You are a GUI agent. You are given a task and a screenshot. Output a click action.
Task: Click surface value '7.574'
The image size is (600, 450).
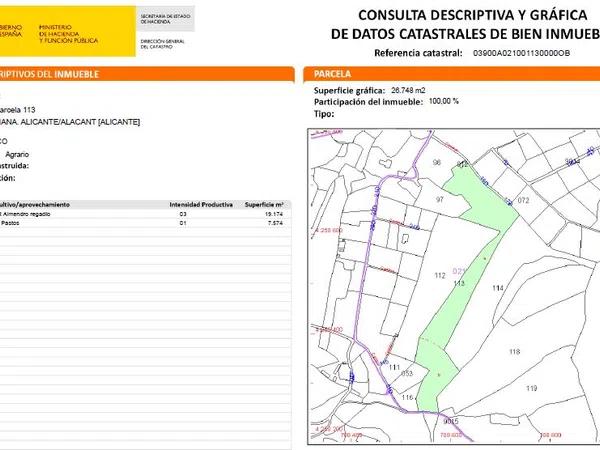click(275, 223)
